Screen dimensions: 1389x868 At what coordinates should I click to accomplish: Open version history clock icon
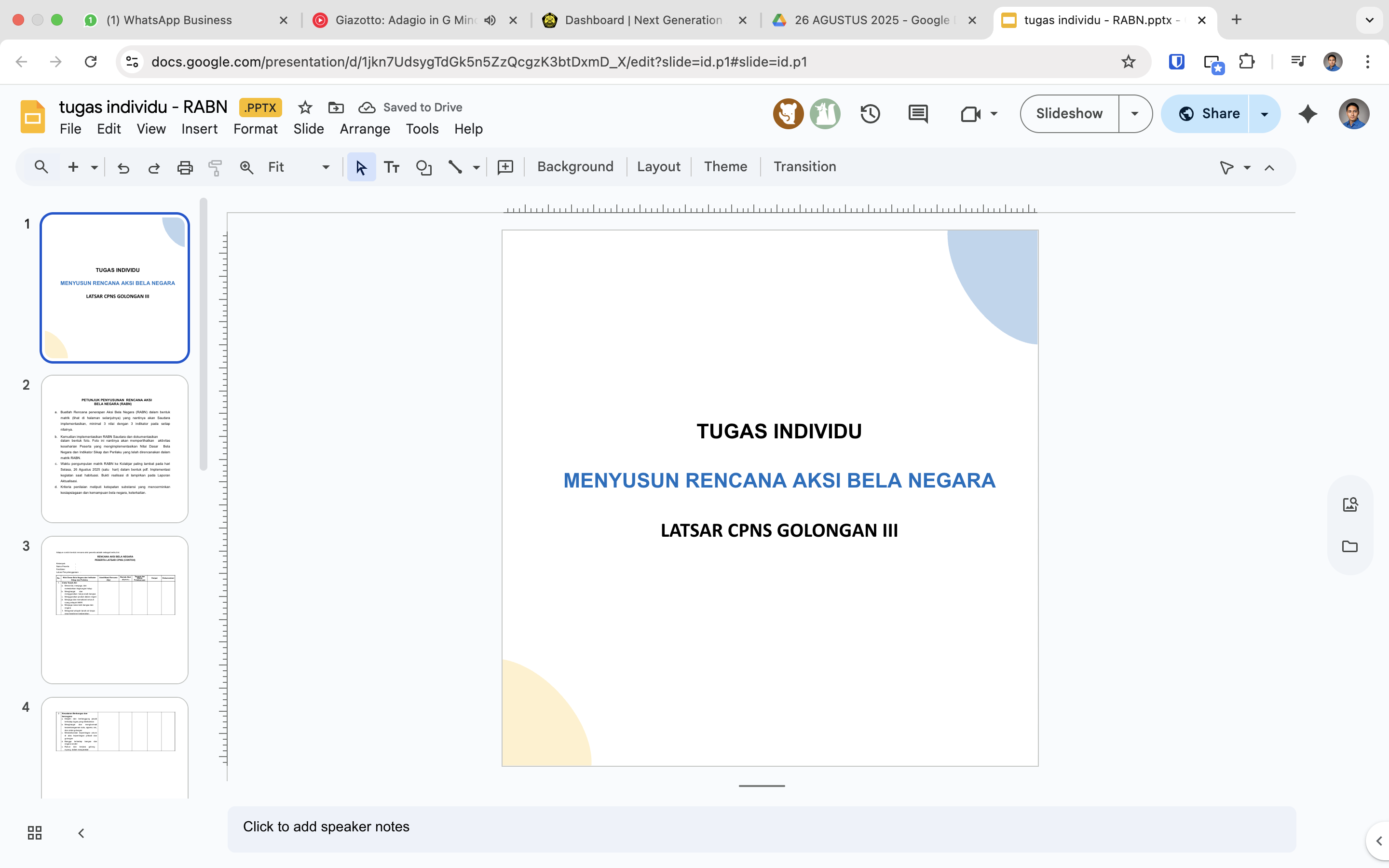(870, 114)
